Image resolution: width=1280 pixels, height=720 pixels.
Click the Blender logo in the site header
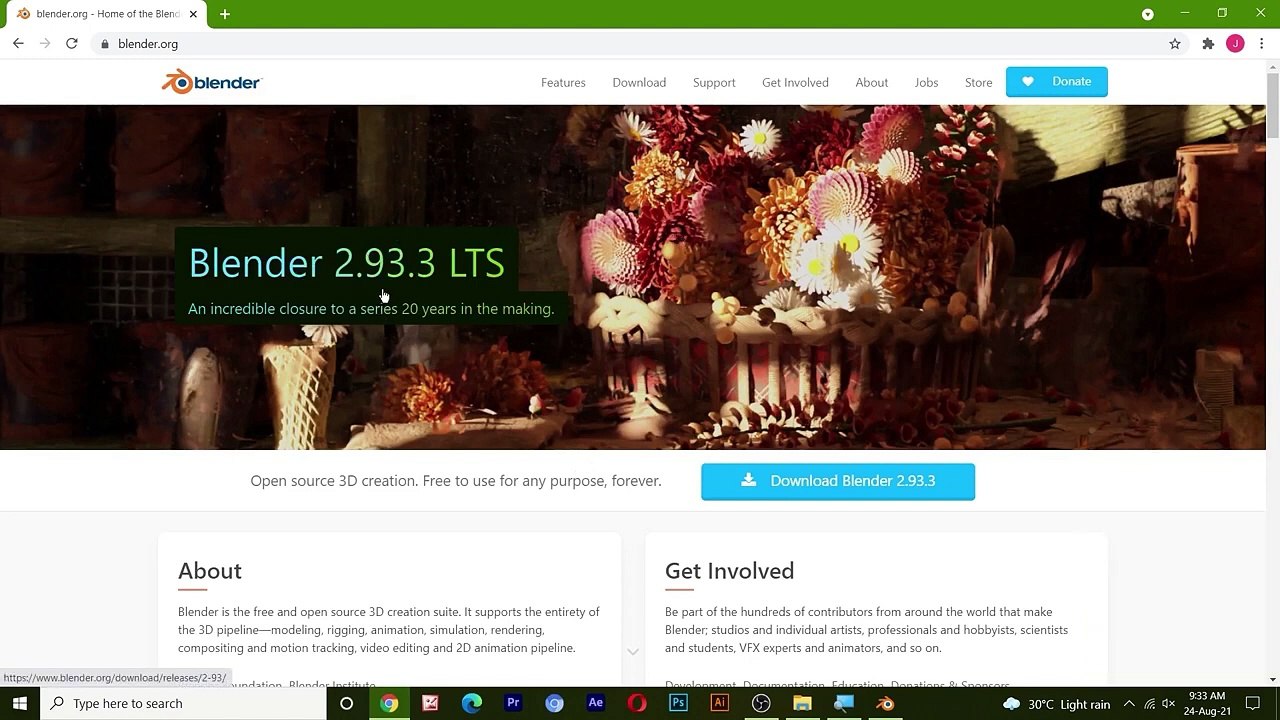211,82
